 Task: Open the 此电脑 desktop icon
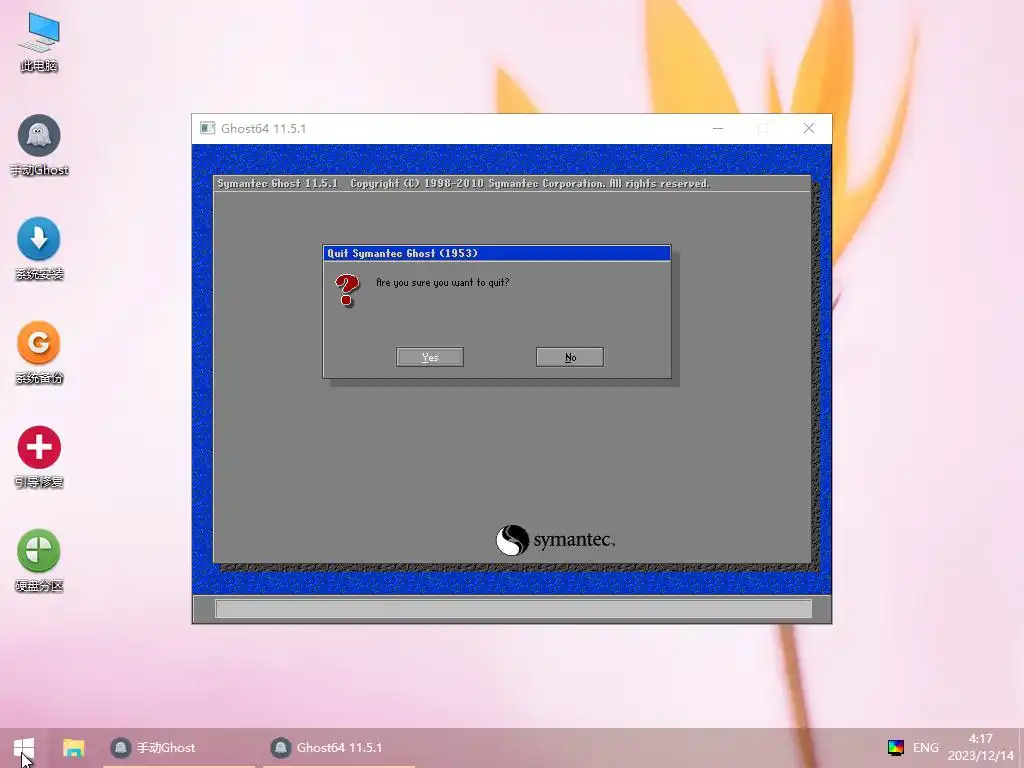39,42
